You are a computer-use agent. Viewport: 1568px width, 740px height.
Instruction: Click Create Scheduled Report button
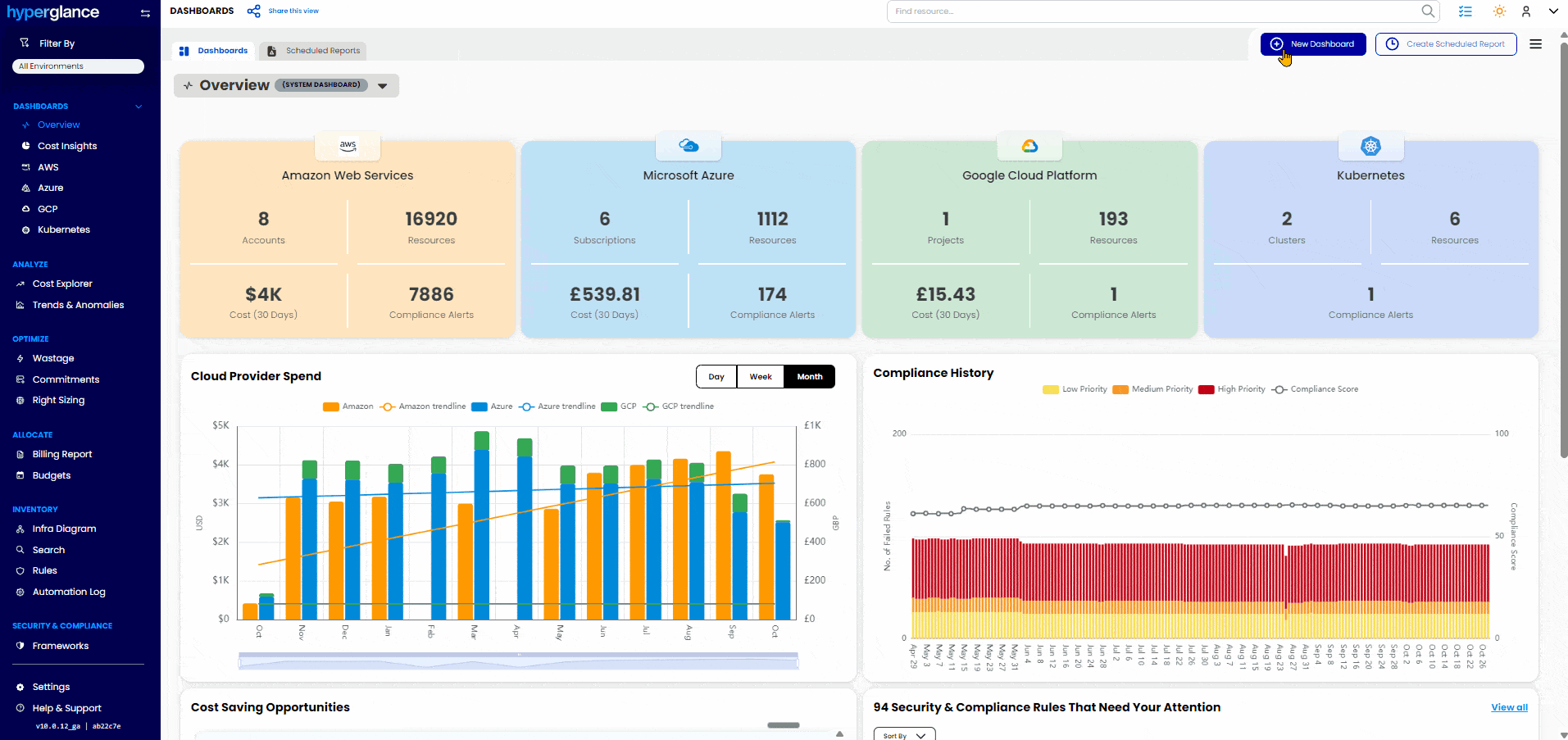click(x=1446, y=44)
